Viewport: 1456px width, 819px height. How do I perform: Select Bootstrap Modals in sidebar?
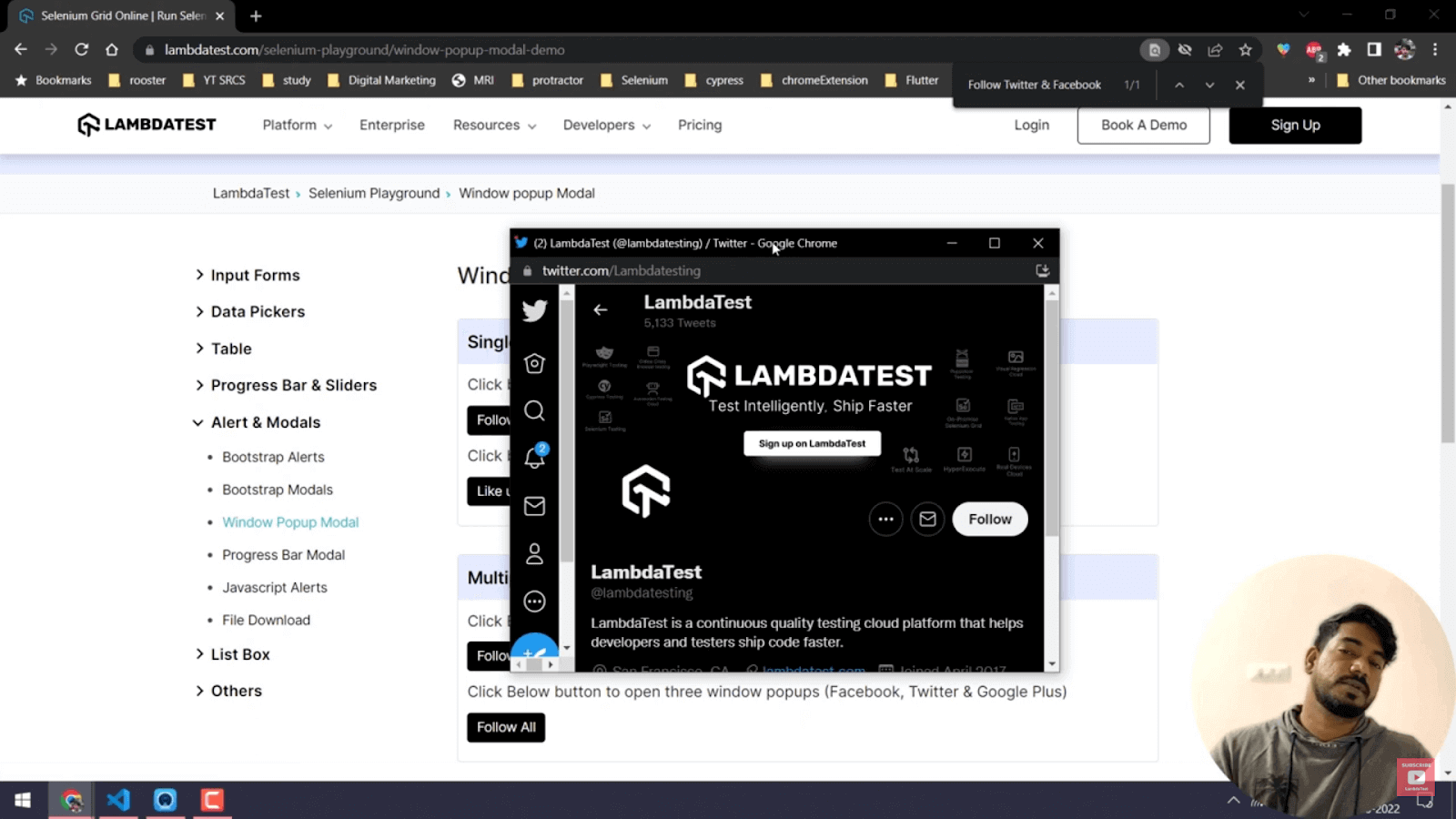(278, 490)
